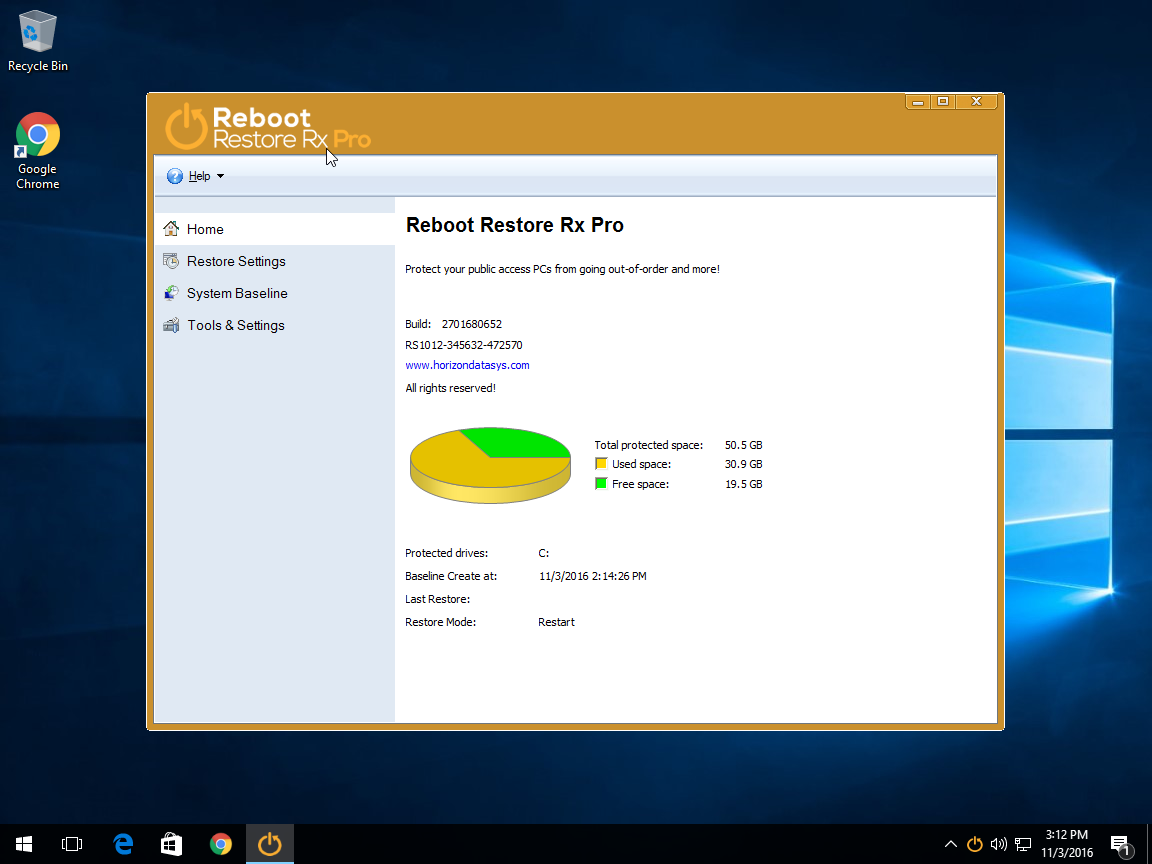Select Restore Settings in the sidebar
Viewport: 1152px width, 864px height.
click(236, 261)
